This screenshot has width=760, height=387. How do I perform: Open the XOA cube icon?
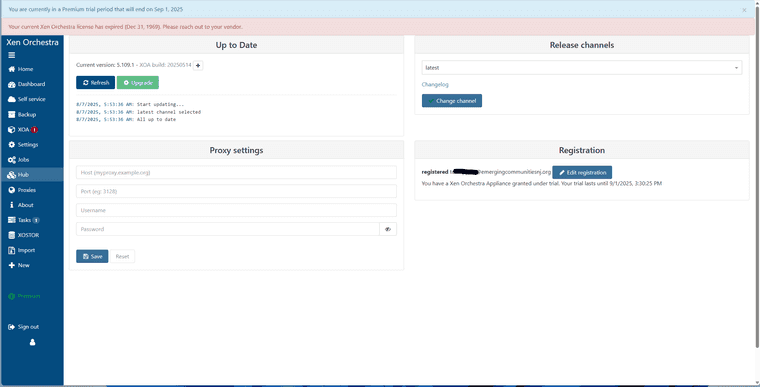12,129
